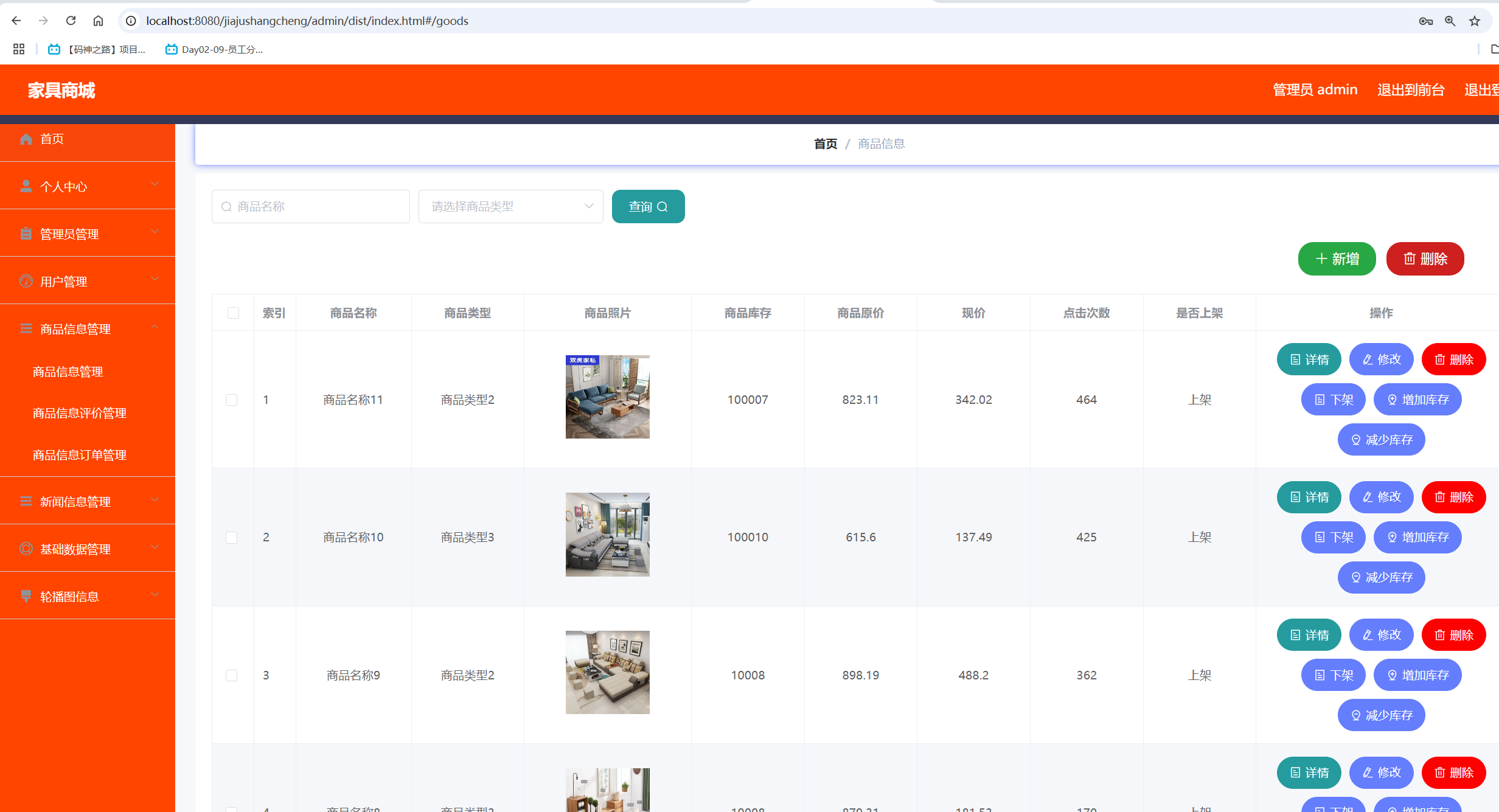Check the checkbox for row 商品名称11
Screen dimensions: 1499x812
click(232, 400)
